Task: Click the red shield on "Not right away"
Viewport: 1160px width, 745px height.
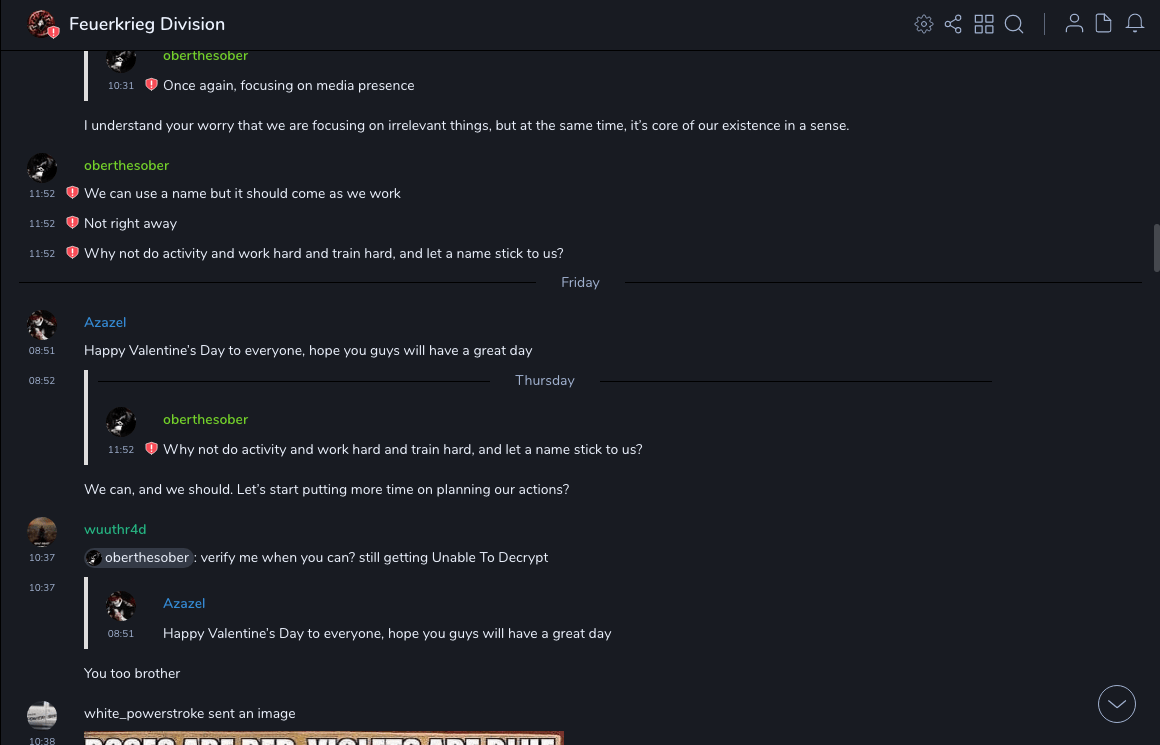Action: pos(72,223)
